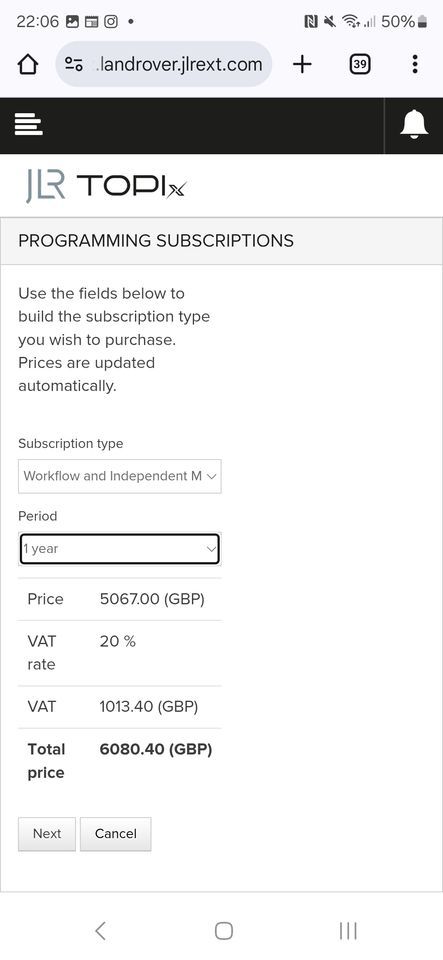Tap the Instagram notification status icon

[x=111, y=21]
